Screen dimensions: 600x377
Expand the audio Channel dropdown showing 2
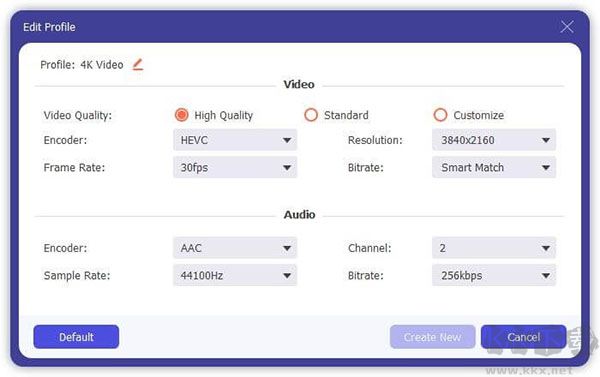pos(494,248)
